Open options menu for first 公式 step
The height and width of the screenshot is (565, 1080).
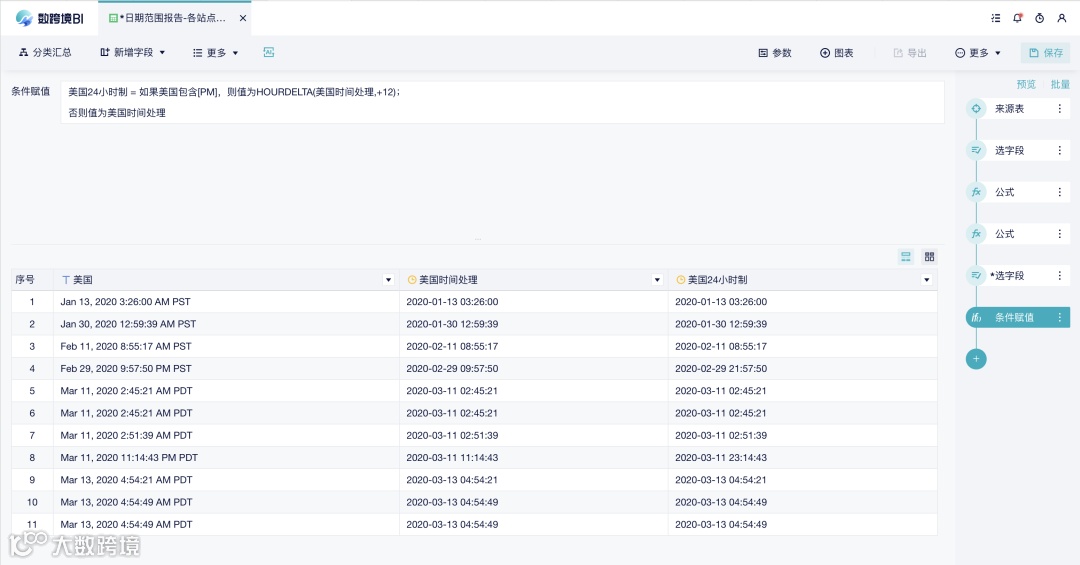pos(1059,192)
